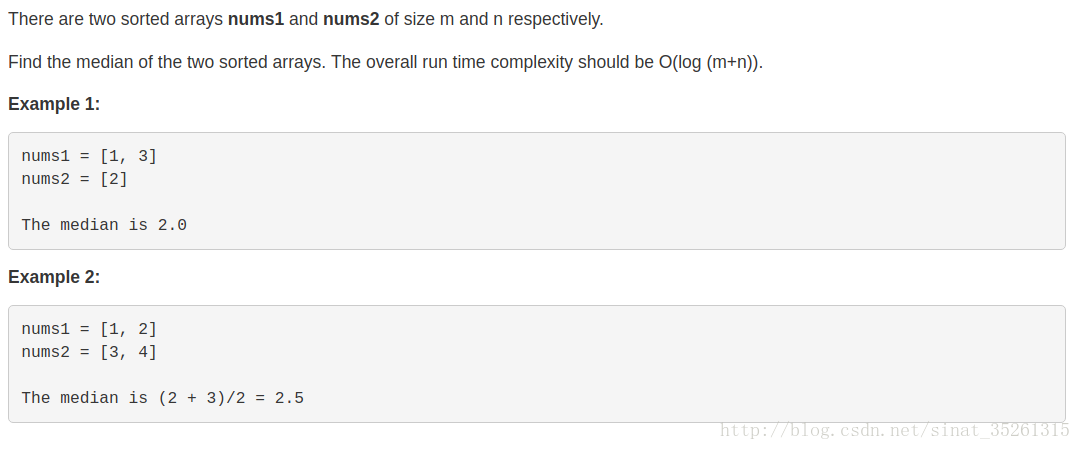This screenshot has width=1081, height=450.
Task: Click the bold nums2 in the first sentence
Action: (x=351, y=19)
